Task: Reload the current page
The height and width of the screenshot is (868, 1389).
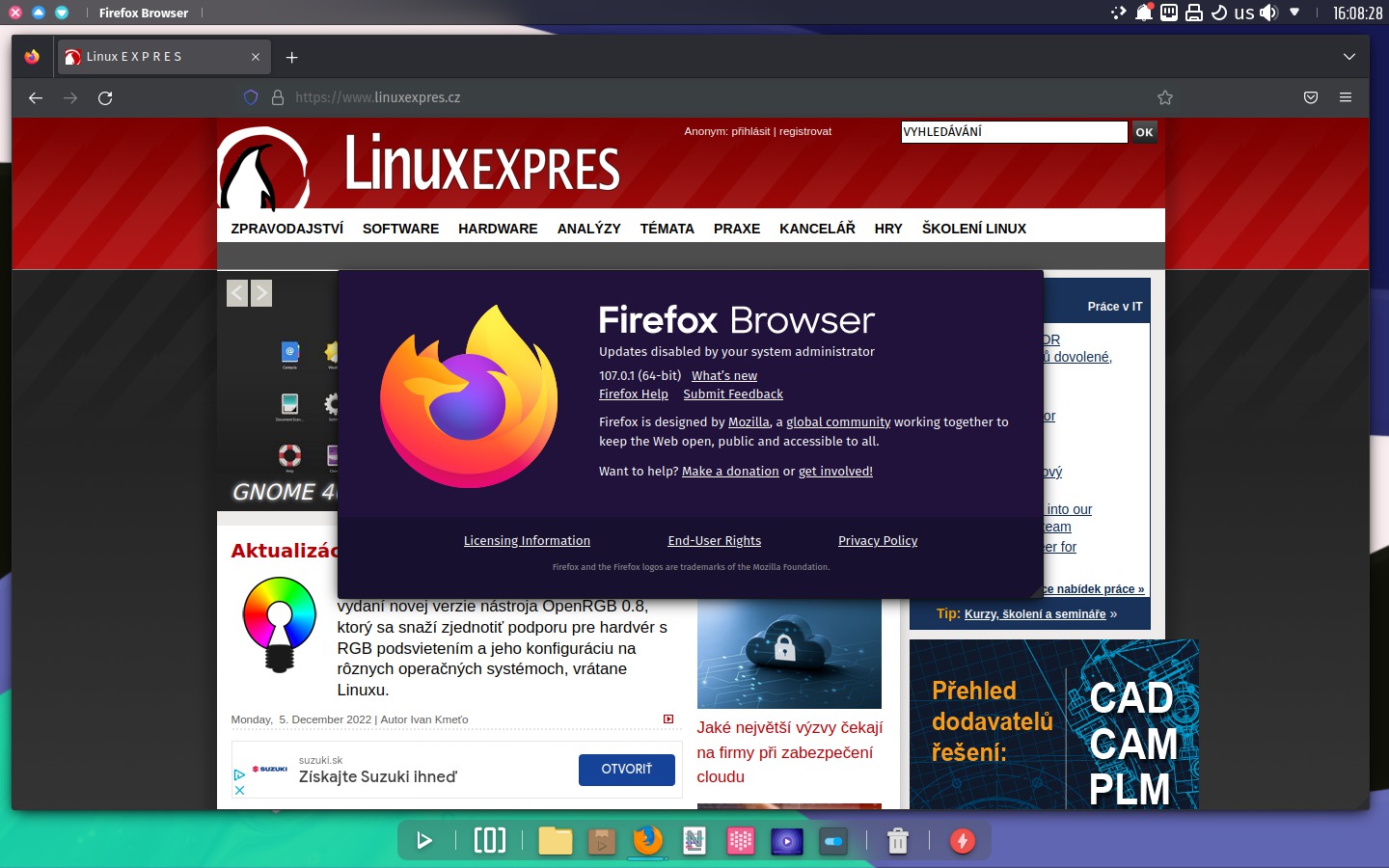Action: (x=105, y=97)
